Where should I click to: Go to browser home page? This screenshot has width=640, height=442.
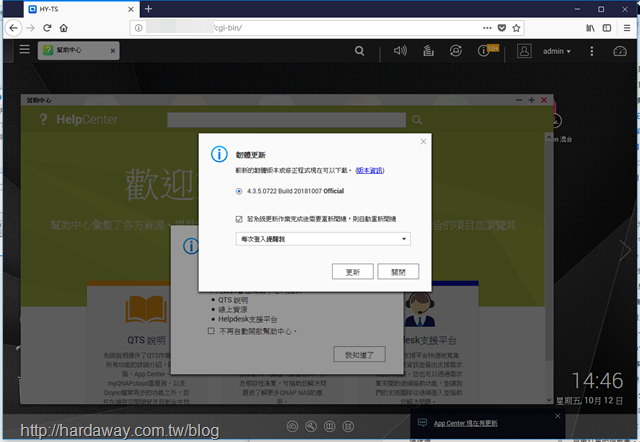coord(64,28)
